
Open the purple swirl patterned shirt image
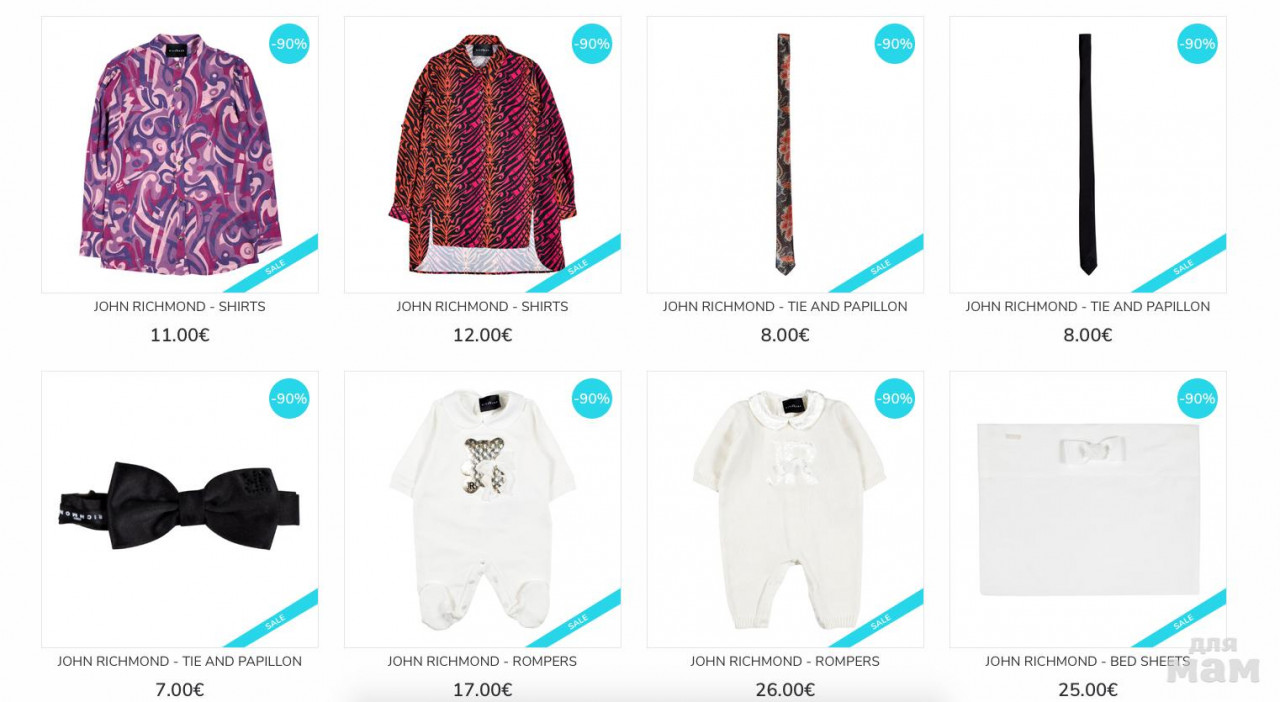click(x=180, y=155)
